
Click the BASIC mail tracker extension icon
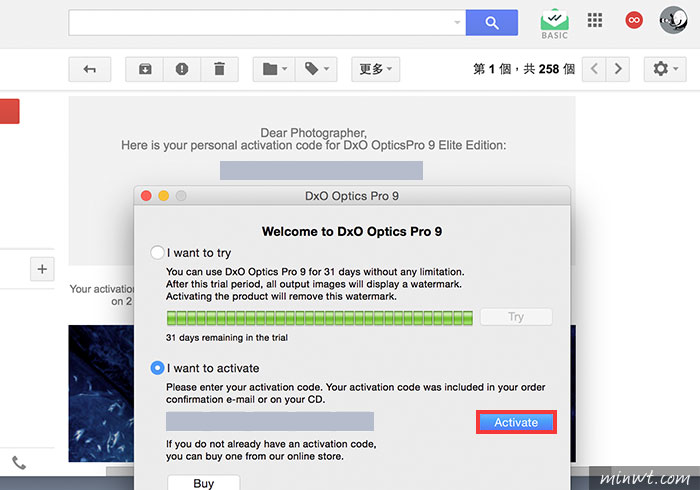[554, 24]
